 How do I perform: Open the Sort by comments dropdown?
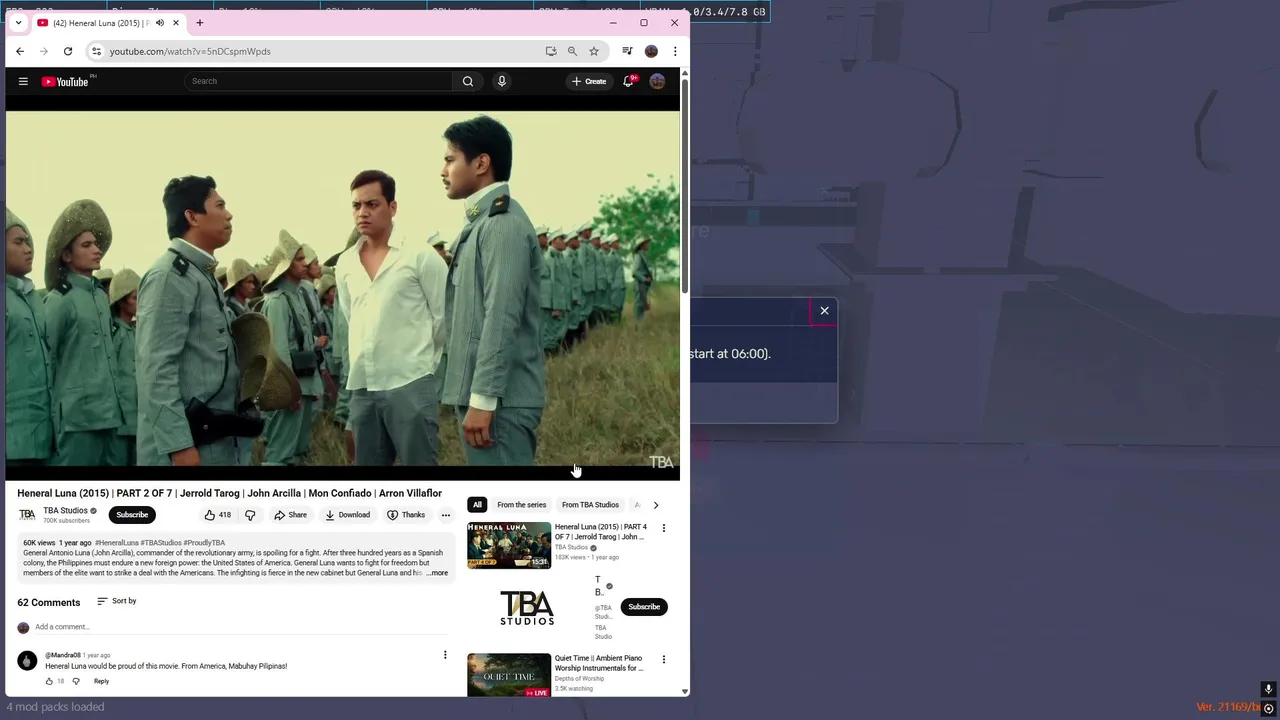116,601
